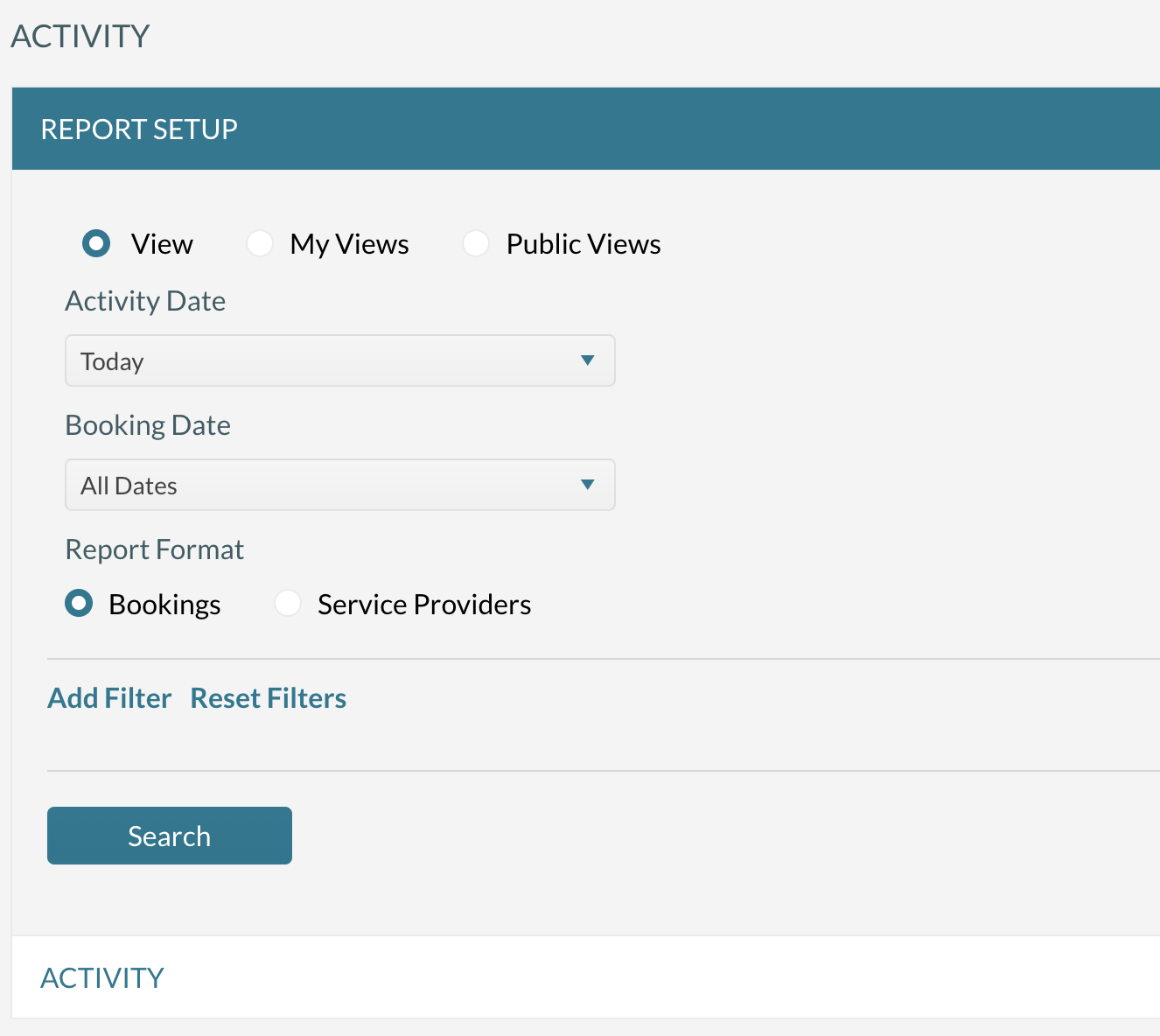Select the "View" radio button
Screen dimensions: 1160x1036
point(96,243)
